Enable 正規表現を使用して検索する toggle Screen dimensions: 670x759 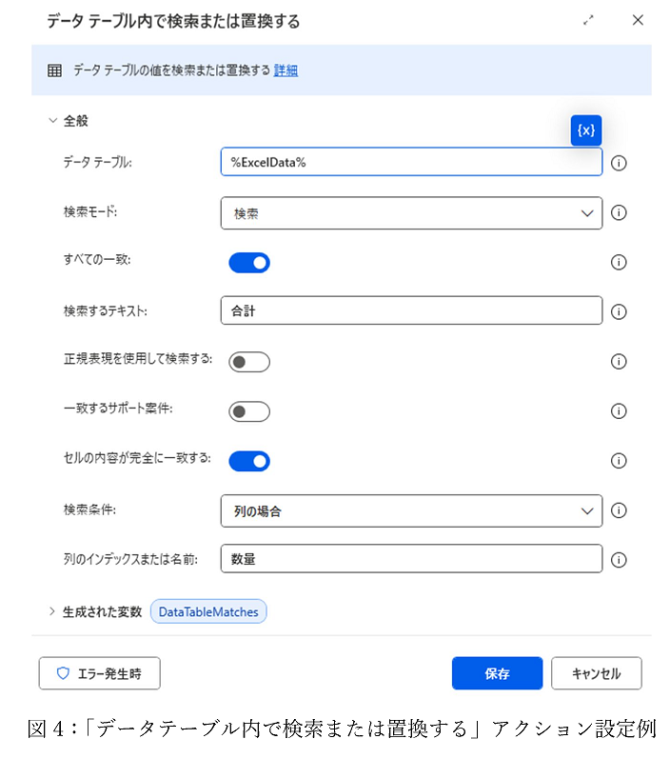249,361
